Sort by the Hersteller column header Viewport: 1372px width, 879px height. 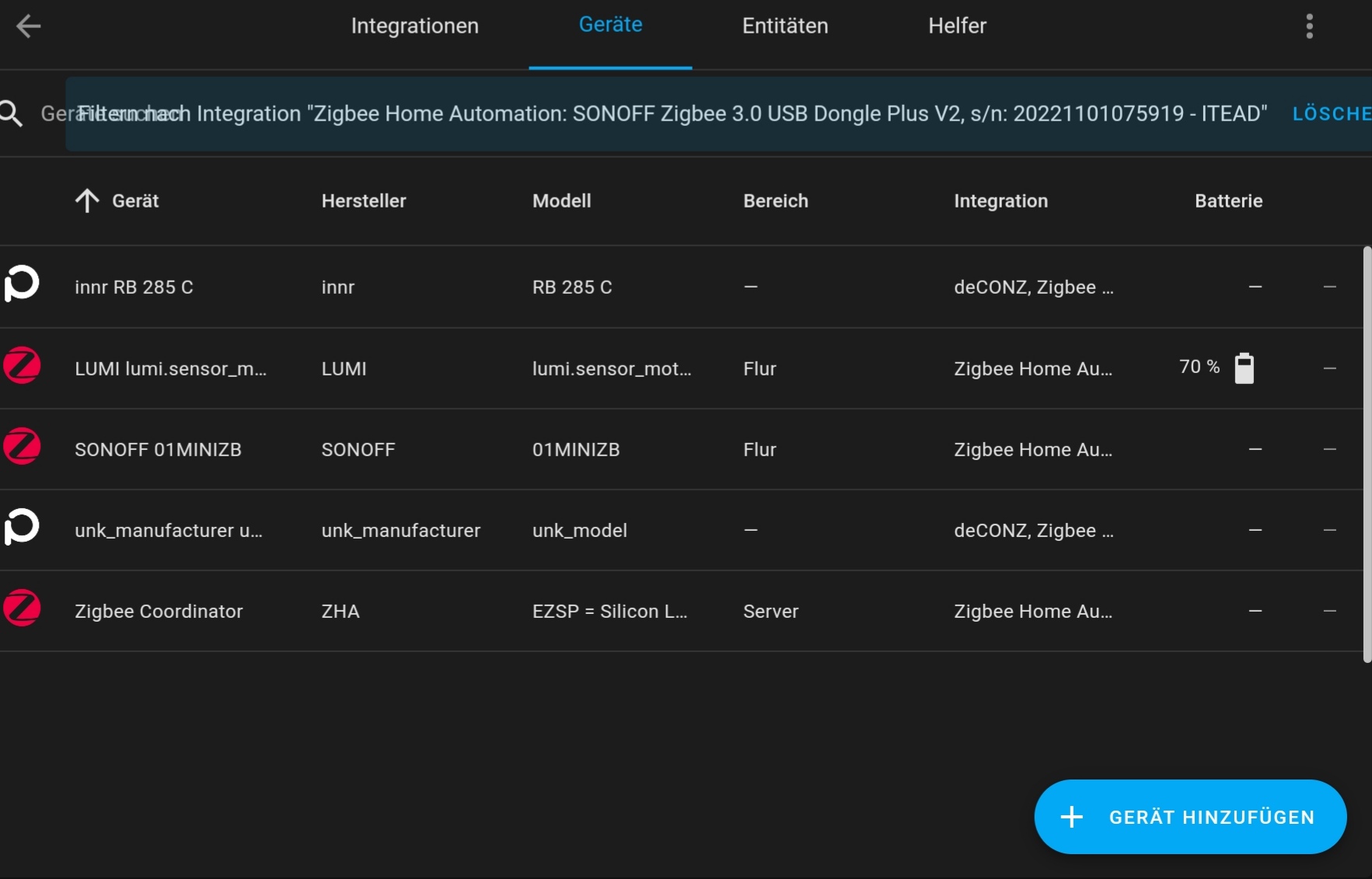(363, 201)
